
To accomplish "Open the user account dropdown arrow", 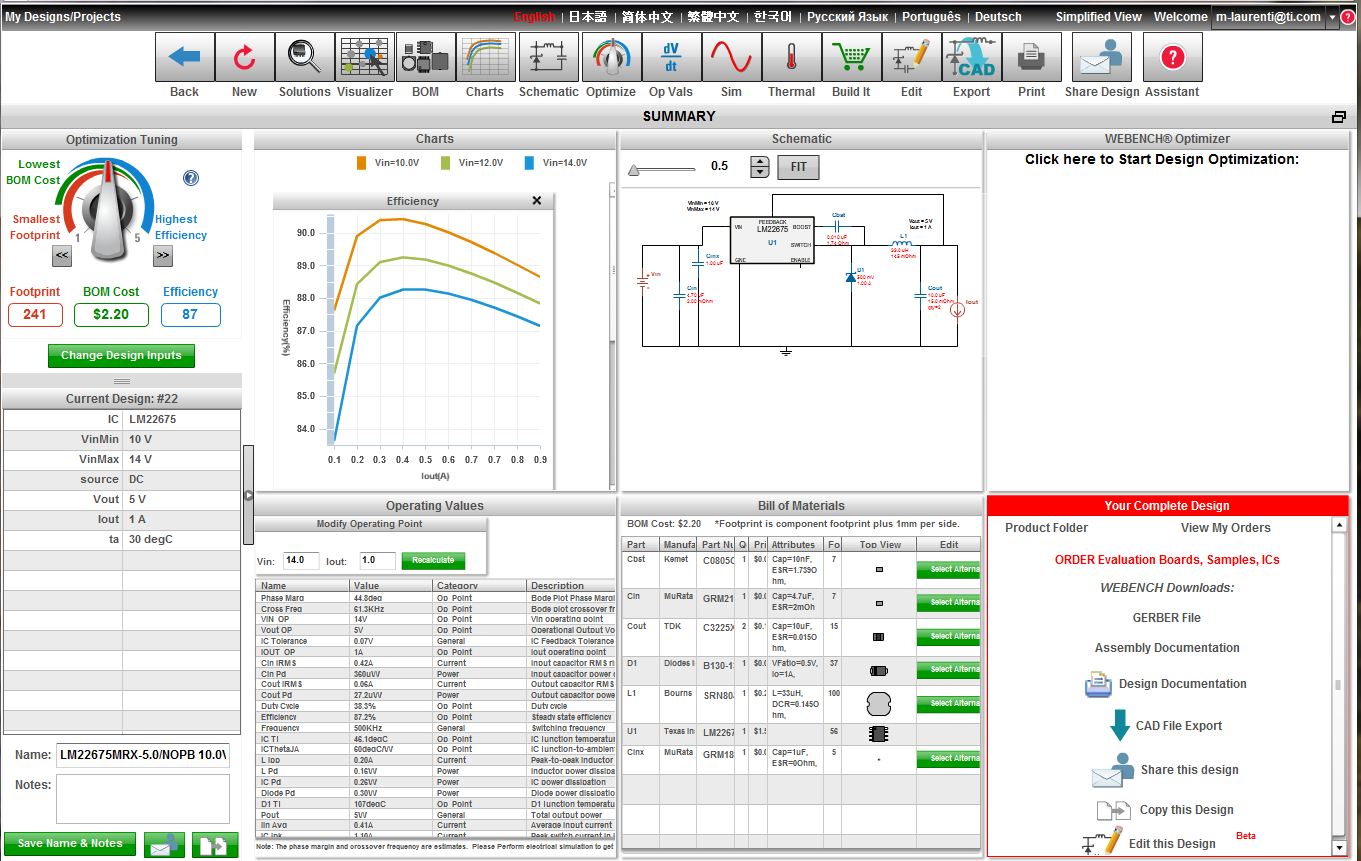I will click(1333, 17).
